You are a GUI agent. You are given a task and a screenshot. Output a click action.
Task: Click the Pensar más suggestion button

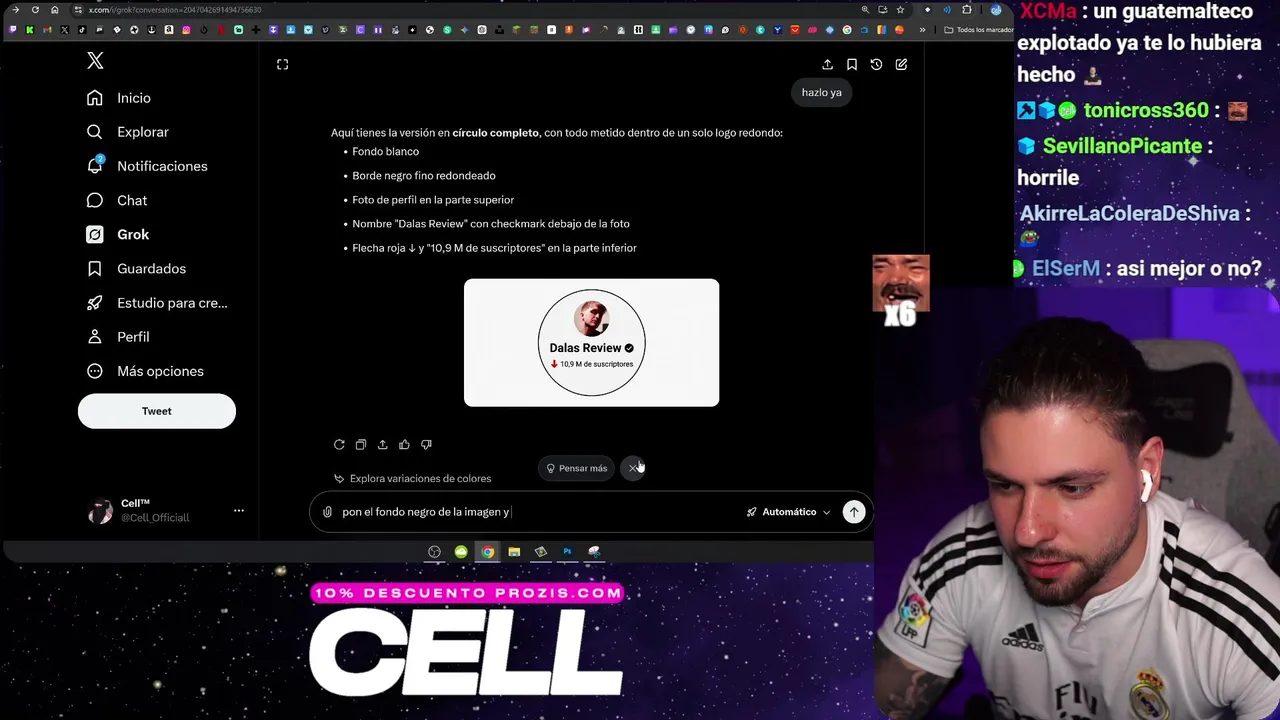577,468
